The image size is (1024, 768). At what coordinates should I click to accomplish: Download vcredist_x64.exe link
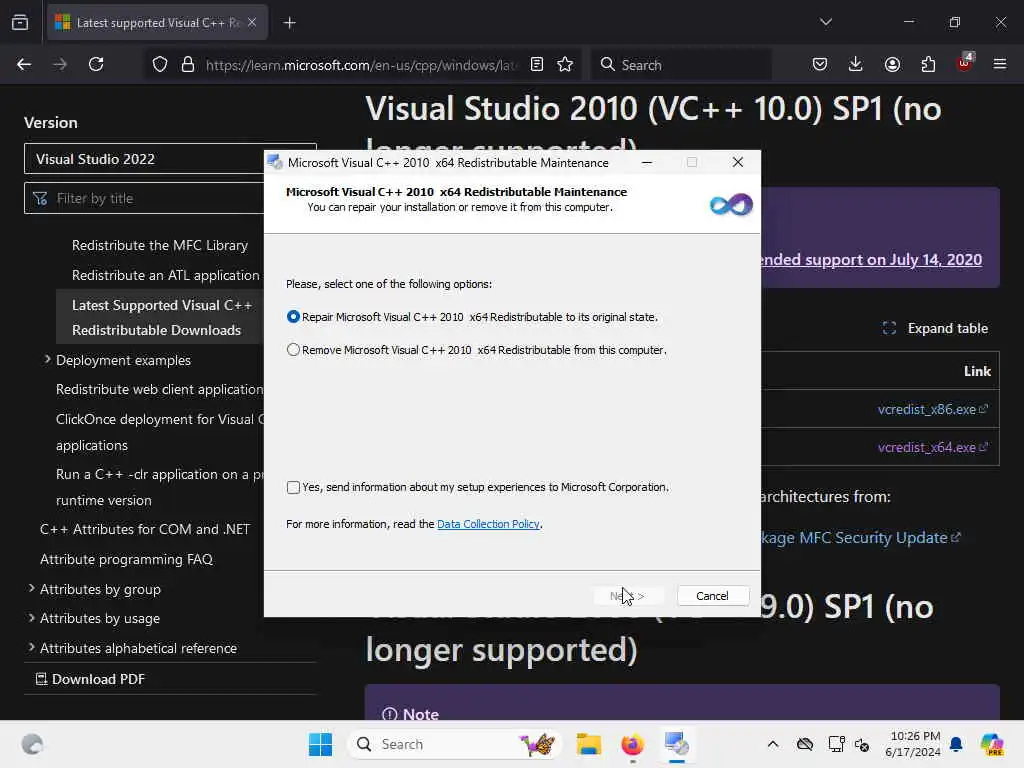[x=933, y=447]
